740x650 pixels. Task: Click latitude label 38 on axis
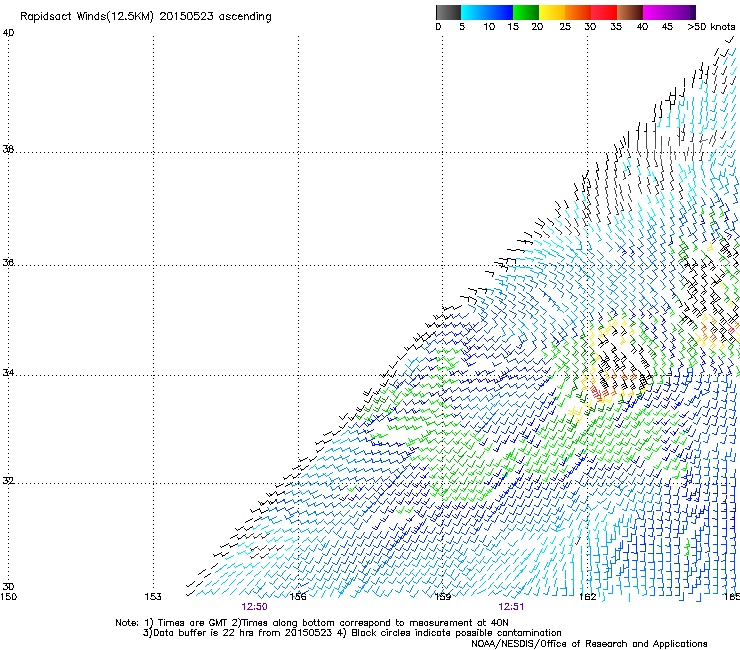tap(8, 150)
